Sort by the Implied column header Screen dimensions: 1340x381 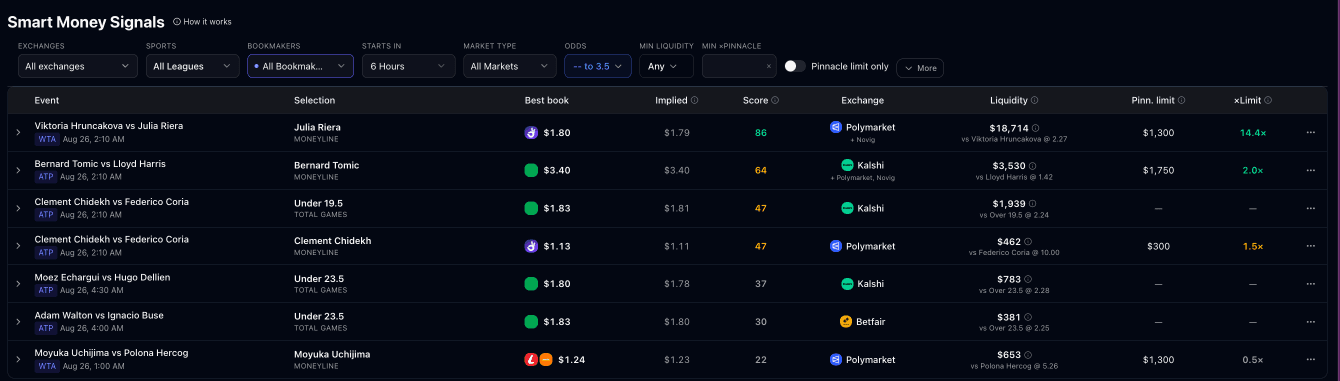(671, 100)
